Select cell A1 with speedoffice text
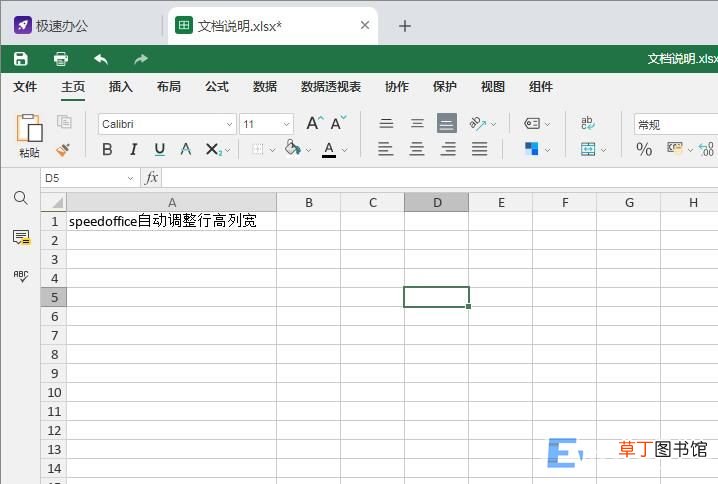Screen dimensions: 718x484 coord(172,221)
